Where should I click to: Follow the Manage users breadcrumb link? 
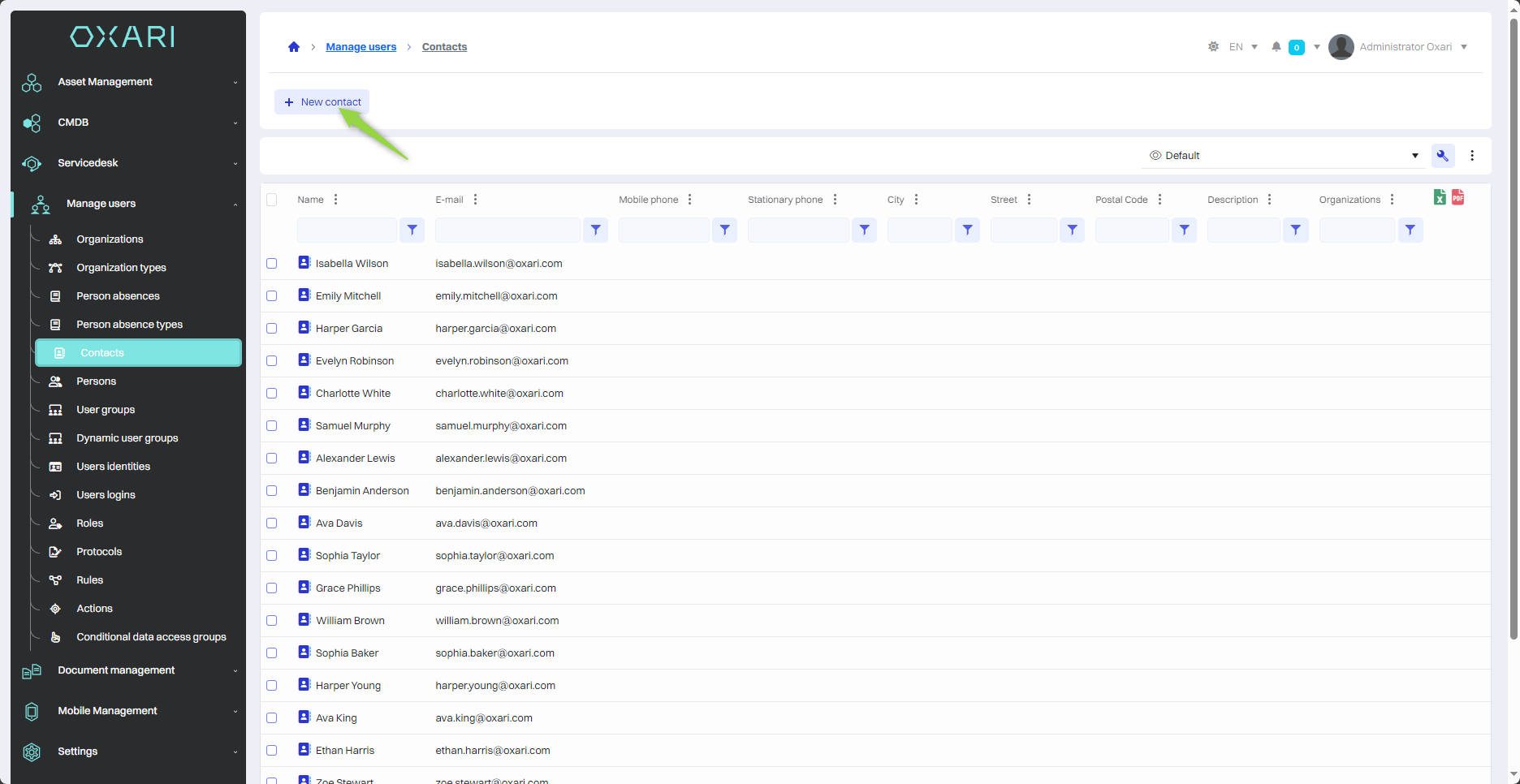click(361, 47)
